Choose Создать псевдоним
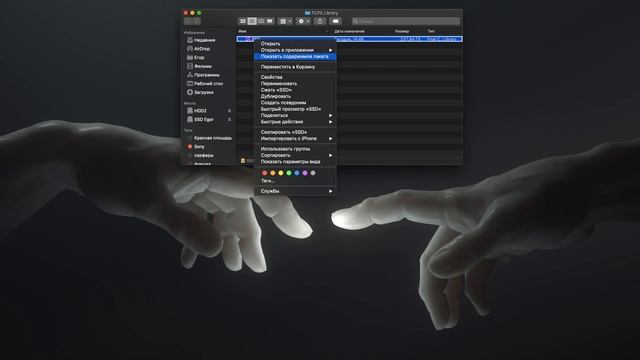 point(295,103)
